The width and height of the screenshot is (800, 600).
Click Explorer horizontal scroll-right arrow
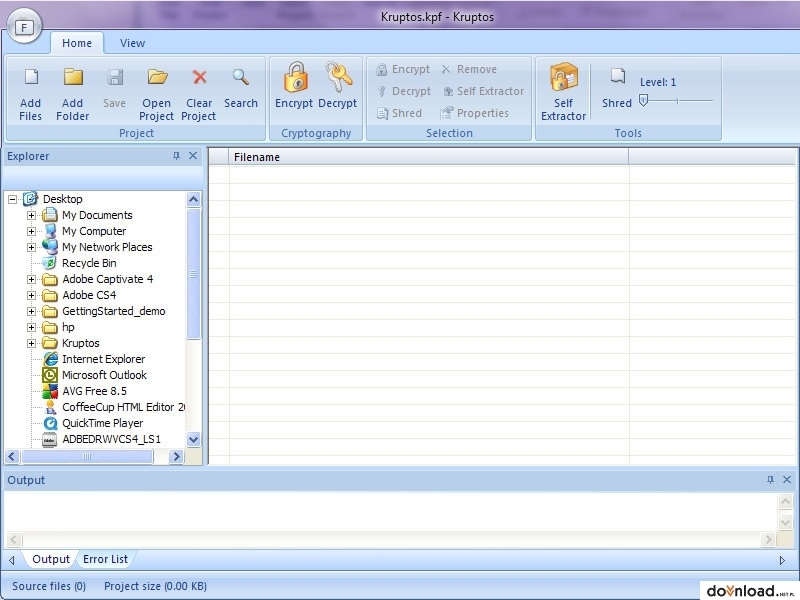click(x=176, y=456)
